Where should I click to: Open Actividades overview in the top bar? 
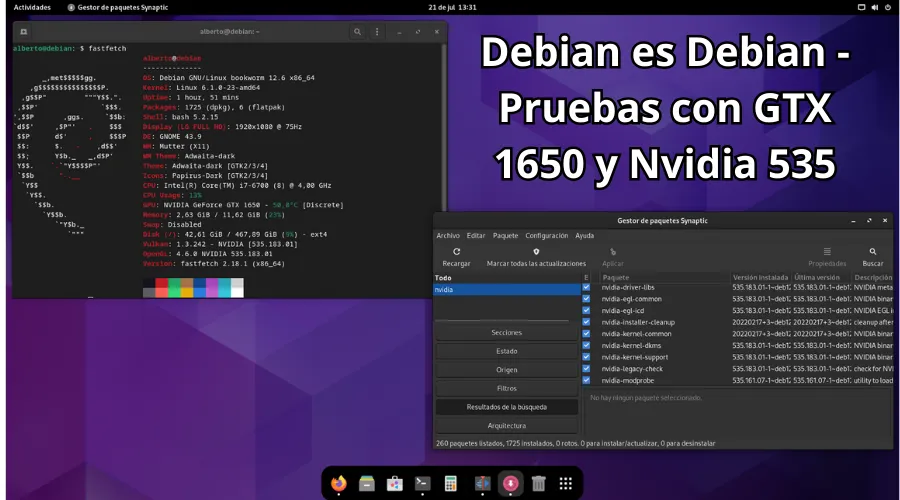pos(32,7)
